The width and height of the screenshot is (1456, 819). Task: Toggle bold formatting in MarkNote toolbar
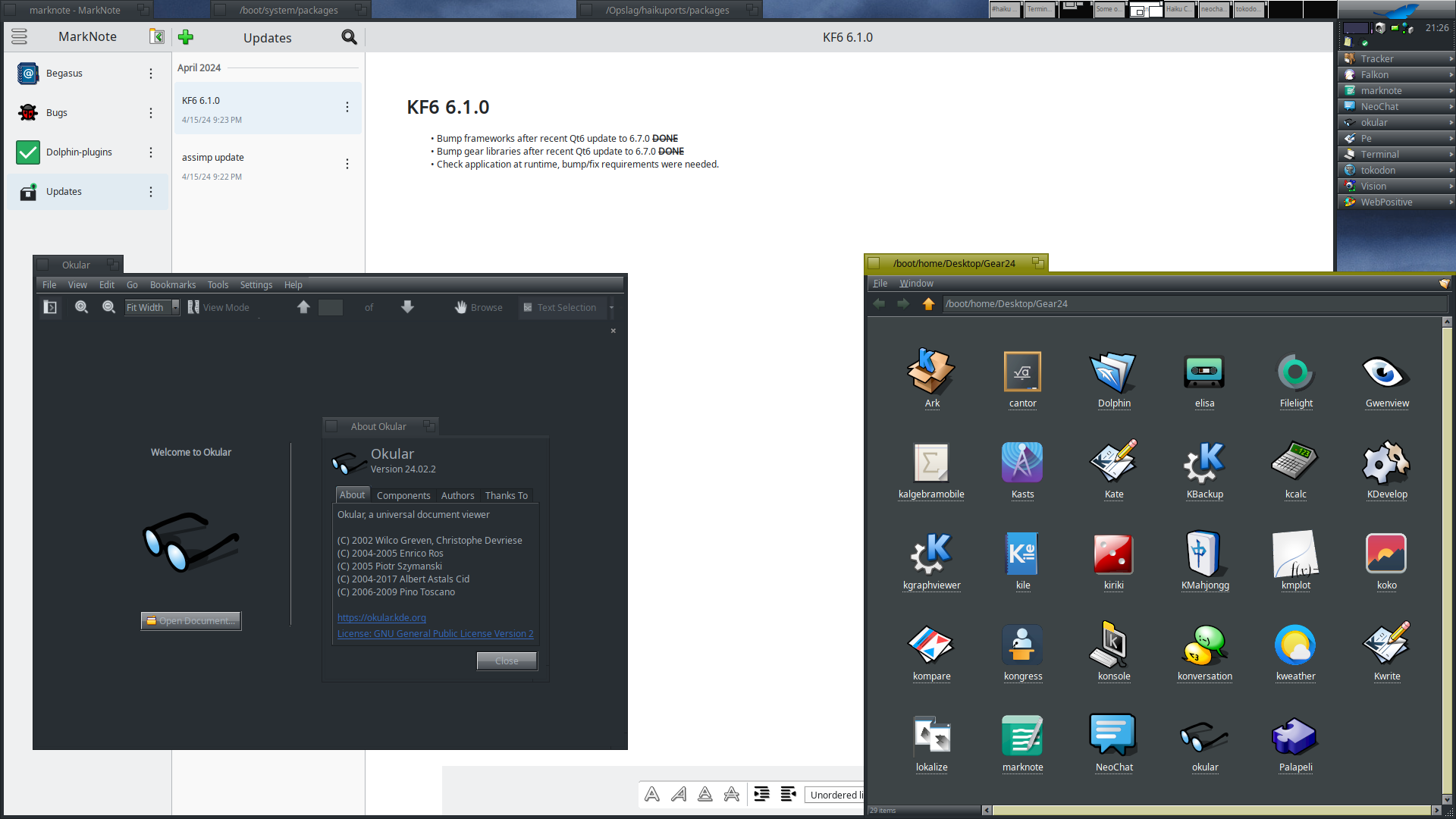(x=652, y=794)
